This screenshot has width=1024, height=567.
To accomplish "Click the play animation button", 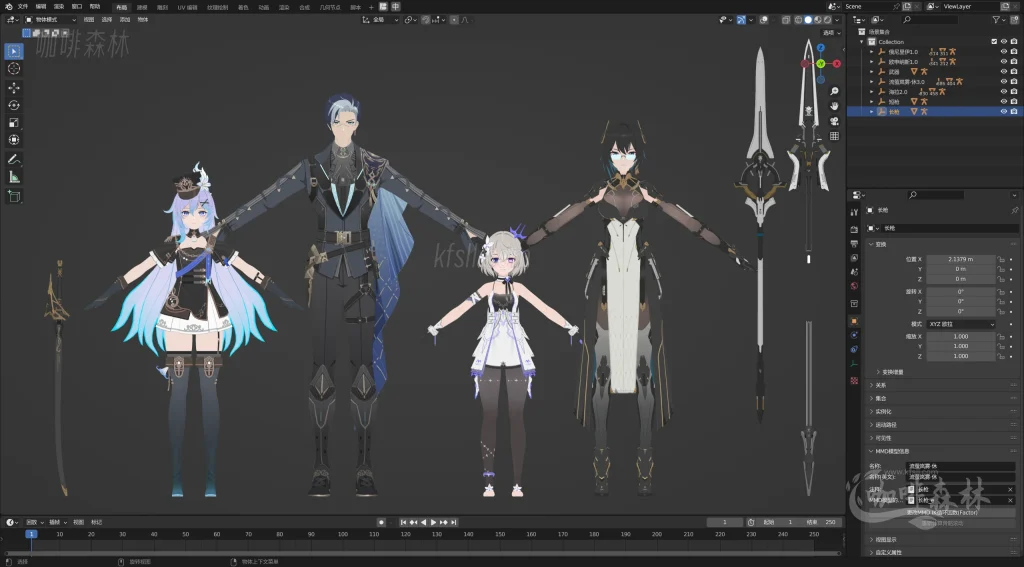I will tap(433, 522).
